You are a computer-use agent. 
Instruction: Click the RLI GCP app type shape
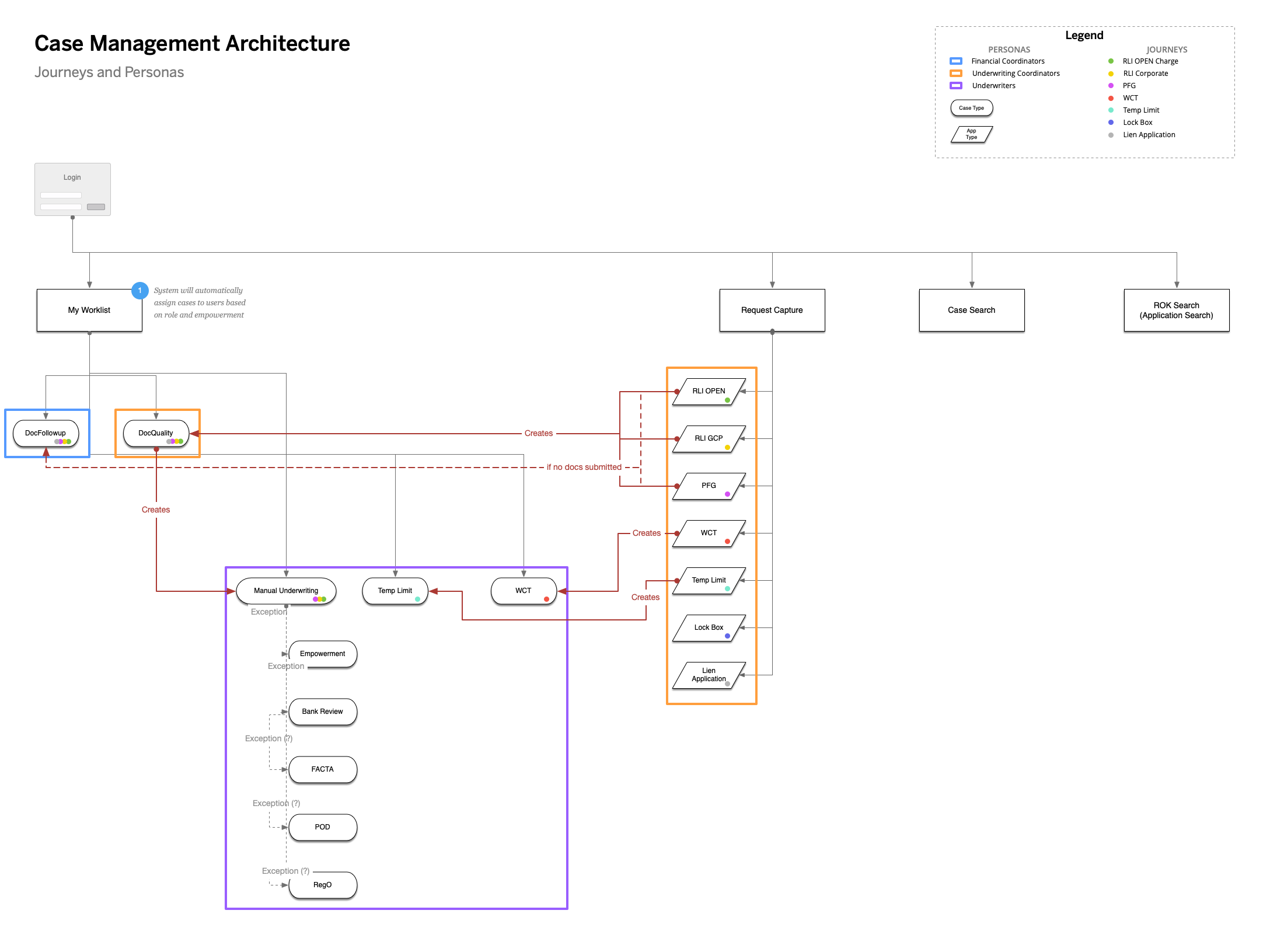(x=709, y=439)
